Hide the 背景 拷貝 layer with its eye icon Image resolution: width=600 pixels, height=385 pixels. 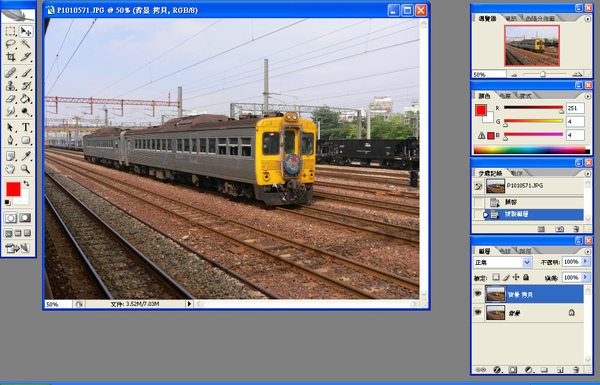pos(478,294)
